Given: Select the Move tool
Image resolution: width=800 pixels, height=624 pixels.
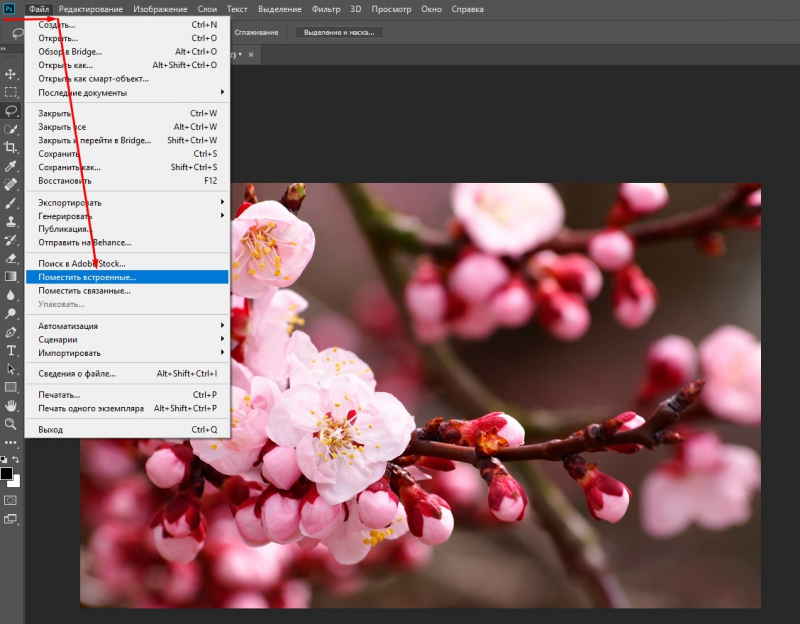Looking at the screenshot, I should point(10,74).
